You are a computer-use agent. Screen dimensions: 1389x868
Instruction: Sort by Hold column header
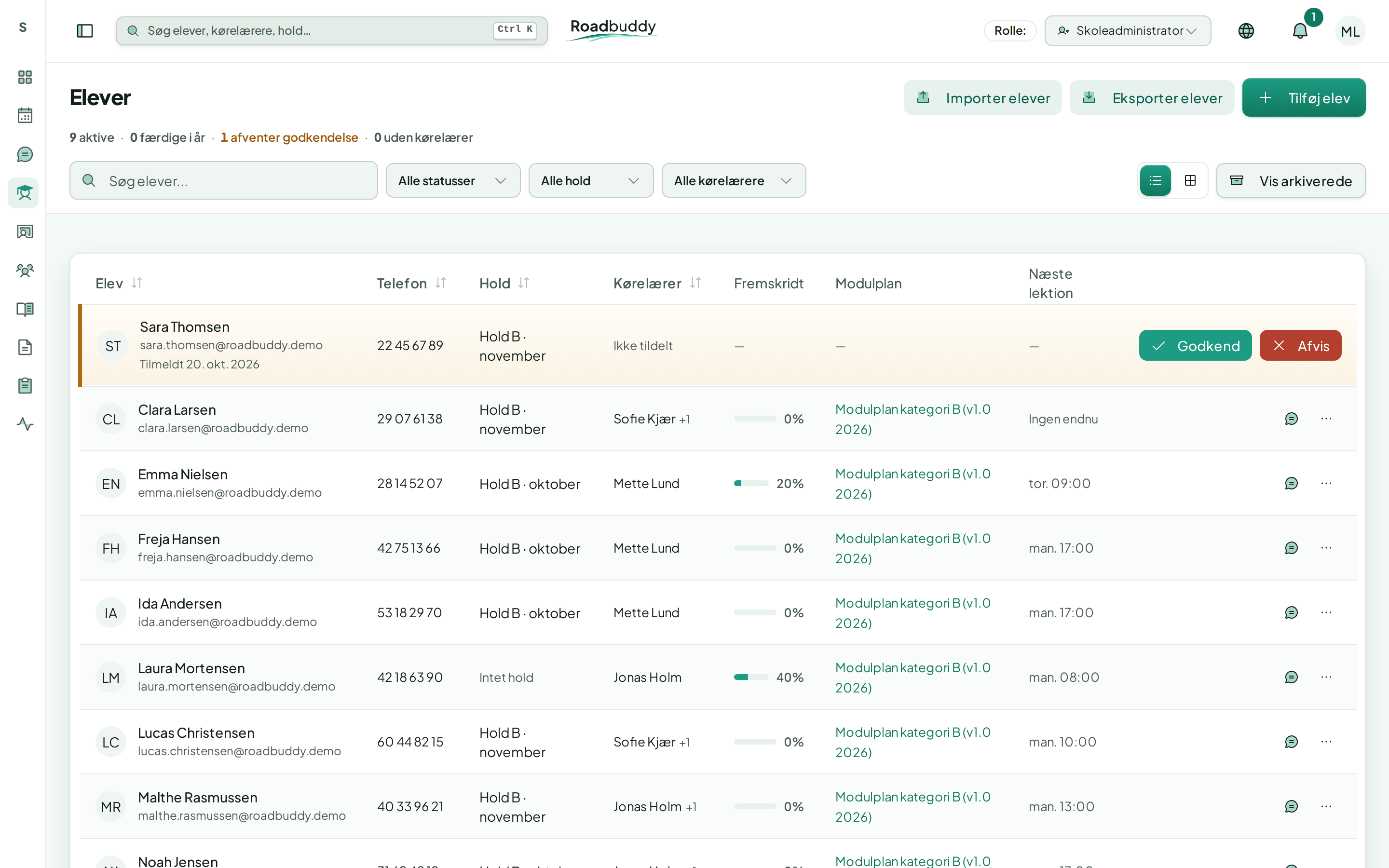504,283
